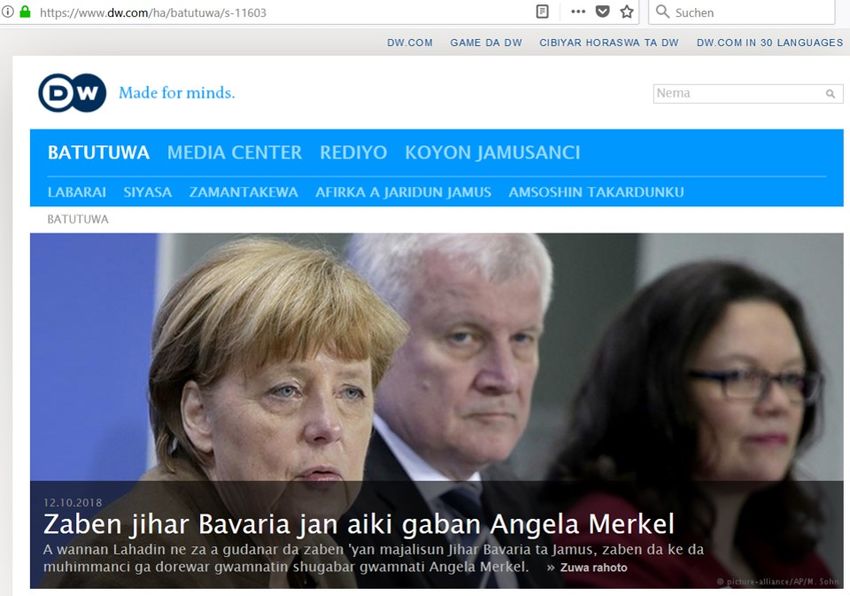Click the browser URL address field
Viewport: 850px width, 596px height.
coord(280,13)
